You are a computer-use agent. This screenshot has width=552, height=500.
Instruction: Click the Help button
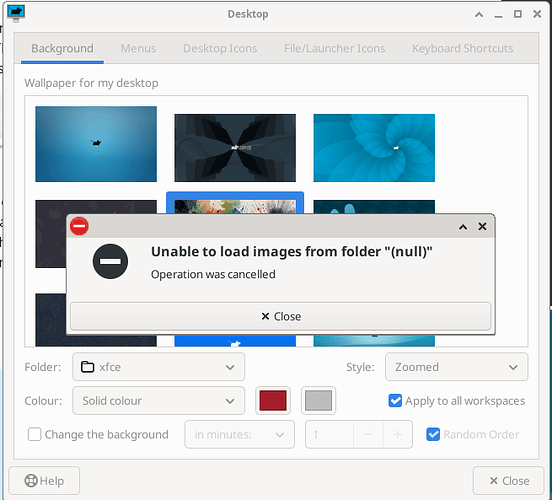44,481
